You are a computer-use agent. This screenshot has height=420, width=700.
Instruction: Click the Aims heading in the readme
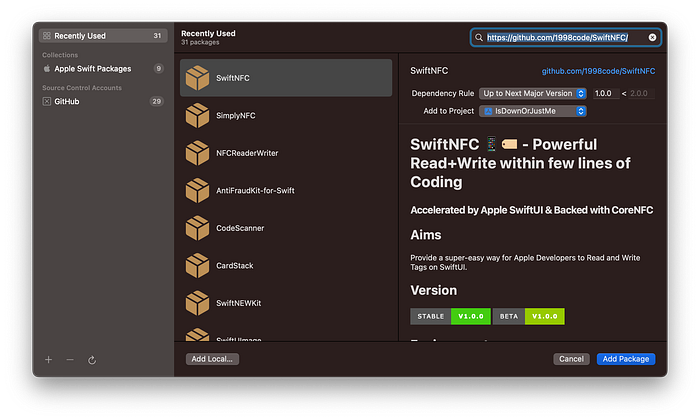click(x=425, y=235)
